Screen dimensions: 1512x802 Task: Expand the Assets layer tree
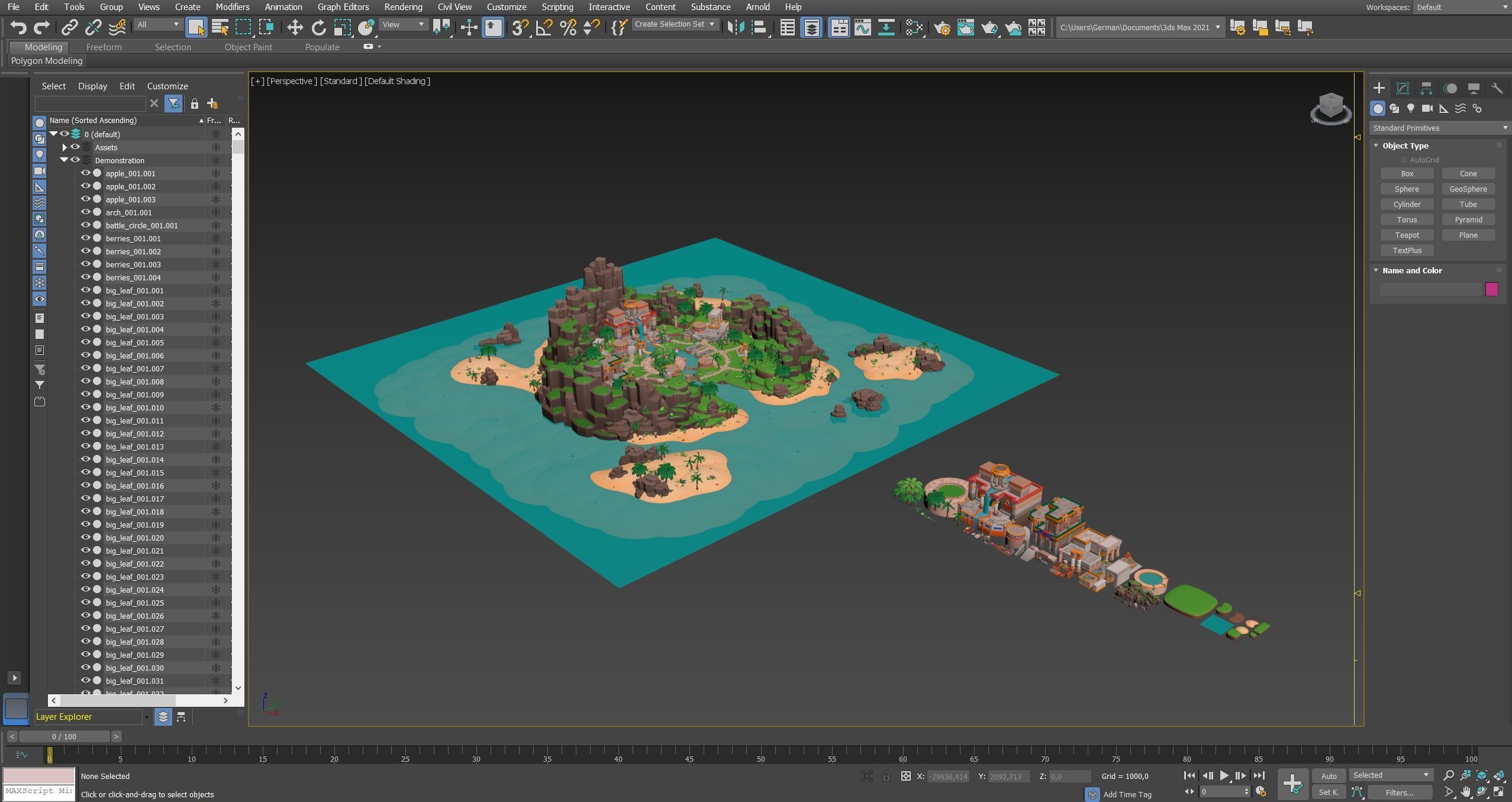(x=65, y=147)
